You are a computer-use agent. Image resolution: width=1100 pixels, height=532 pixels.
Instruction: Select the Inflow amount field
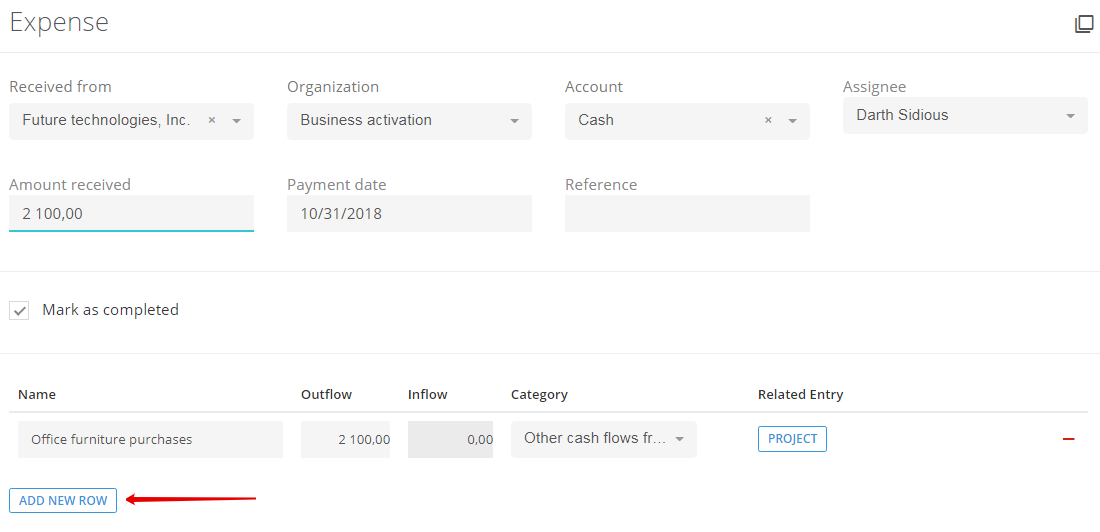click(450, 439)
